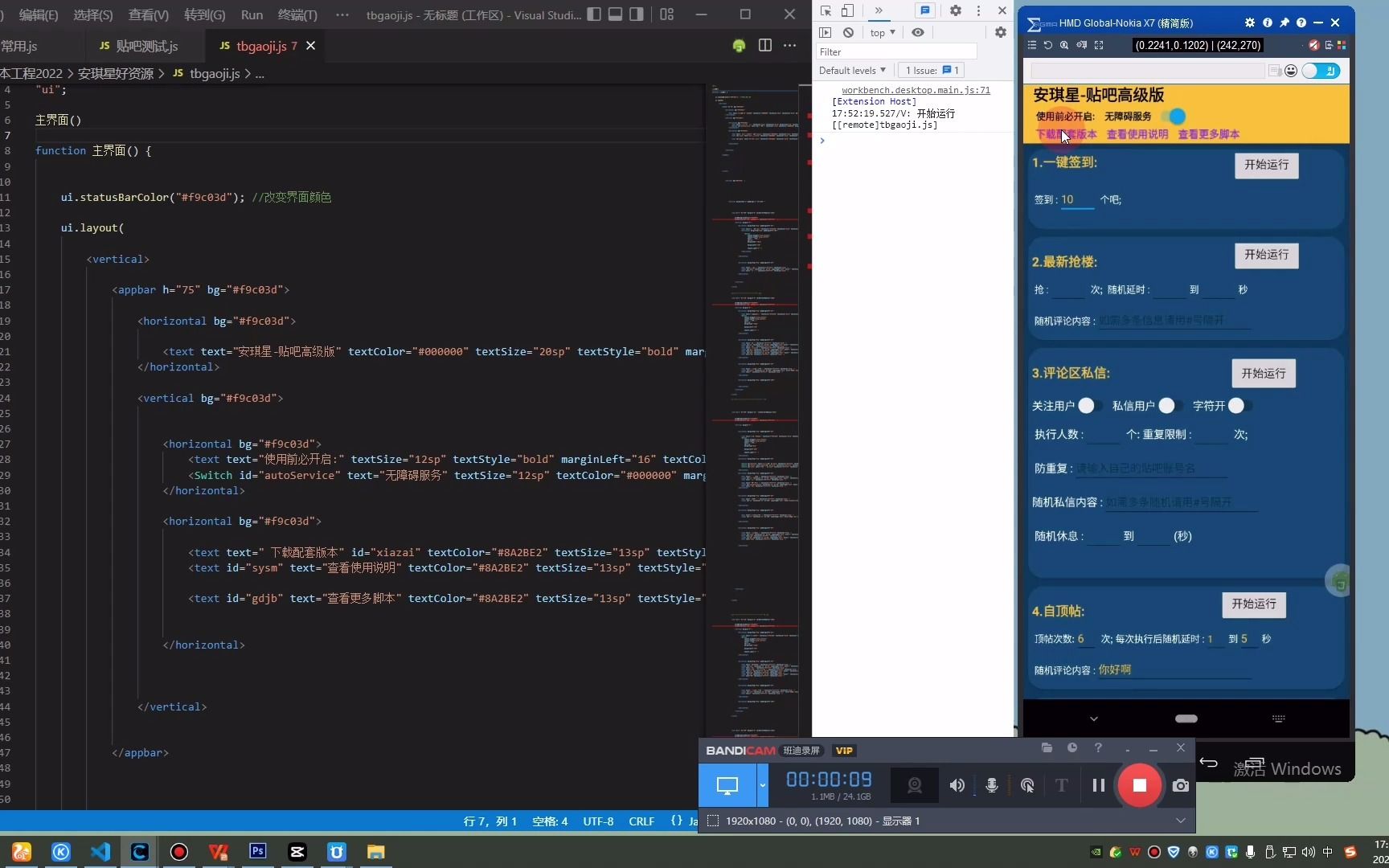Click phone navigation down chevron
Viewport: 1389px width, 868px height.
1093,719
